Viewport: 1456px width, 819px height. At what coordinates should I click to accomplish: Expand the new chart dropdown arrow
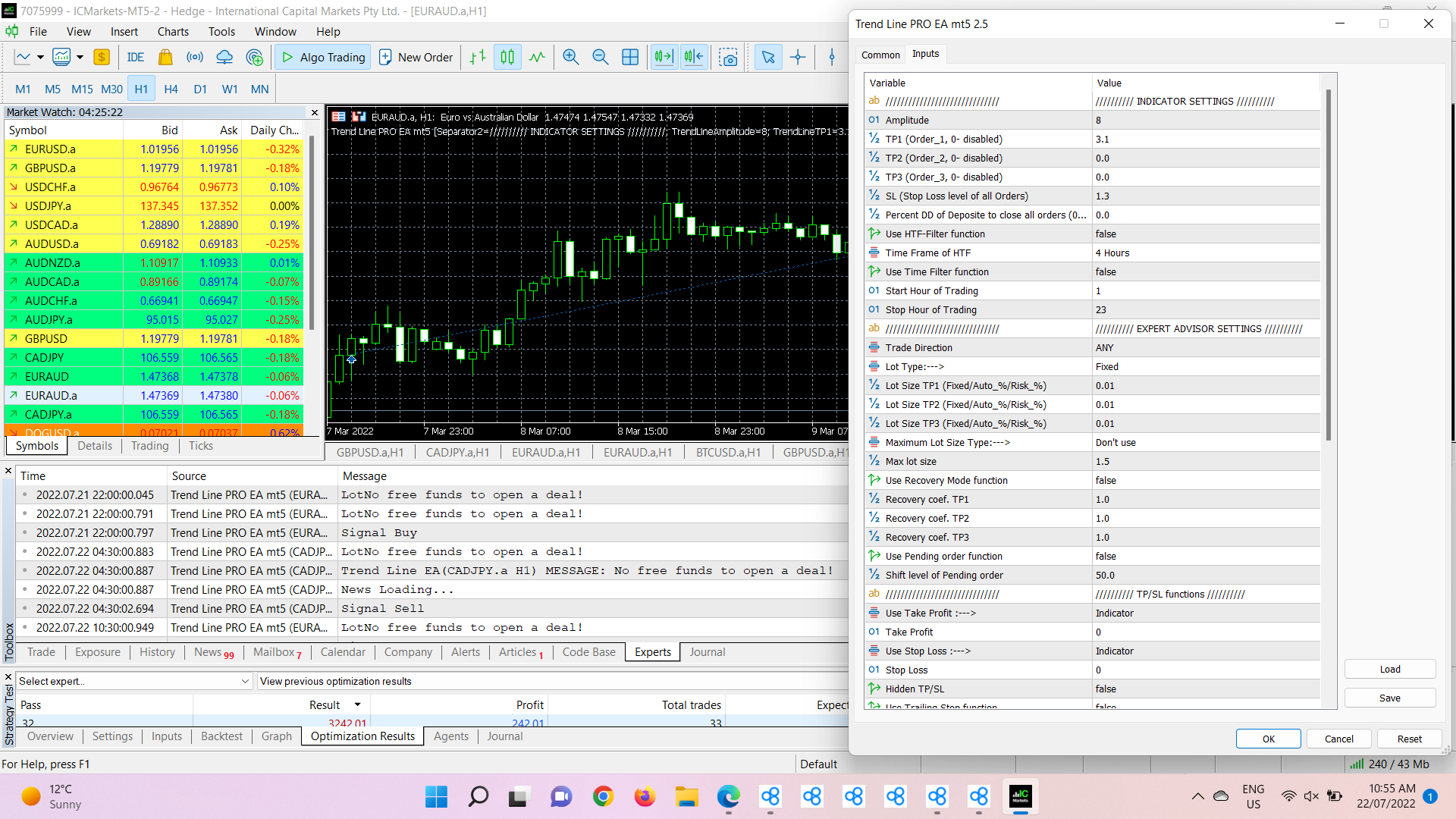tap(40, 57)
